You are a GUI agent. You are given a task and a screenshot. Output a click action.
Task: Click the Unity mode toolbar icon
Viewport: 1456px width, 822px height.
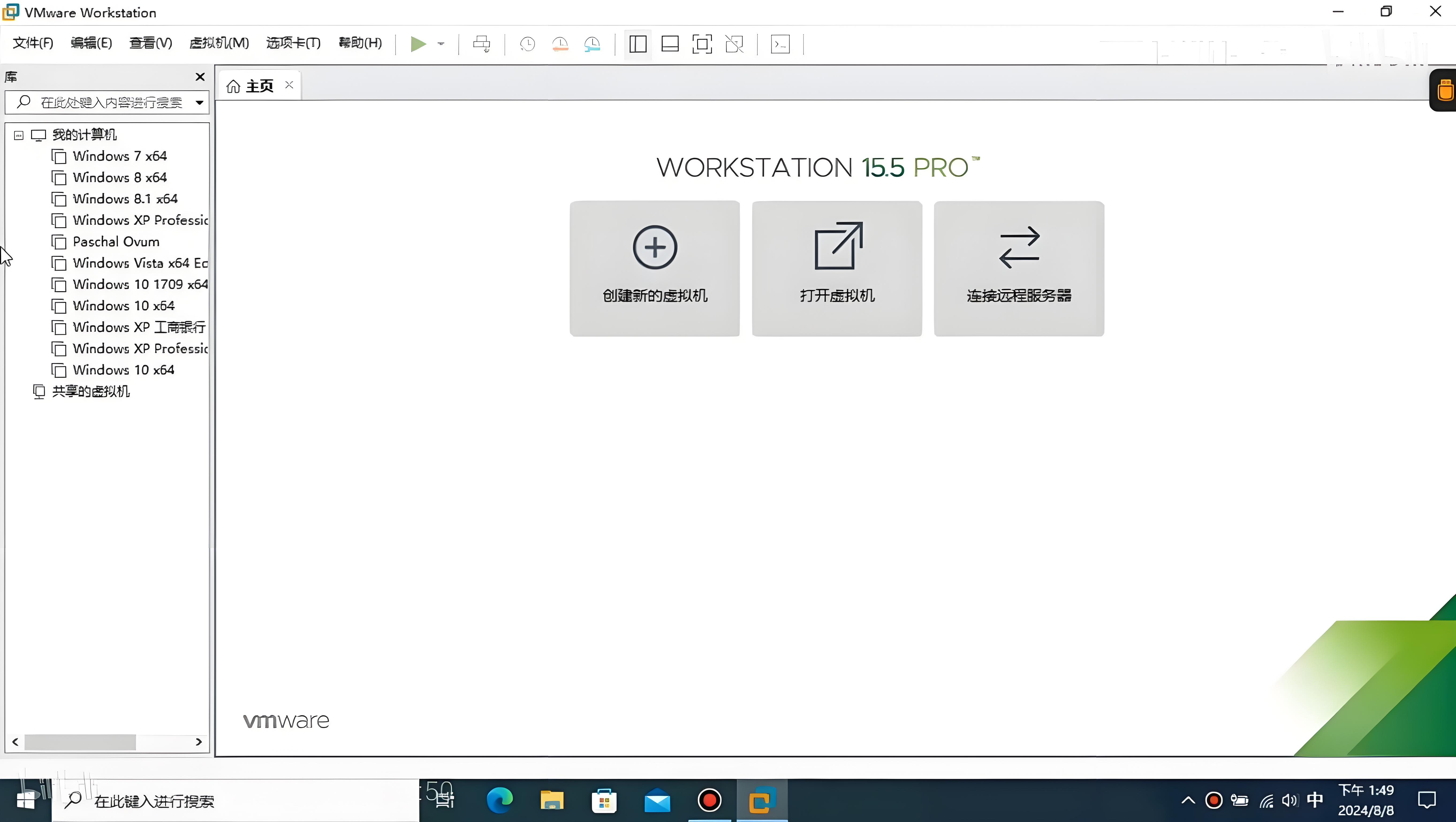pyautogui.click(x=734, y=44)
